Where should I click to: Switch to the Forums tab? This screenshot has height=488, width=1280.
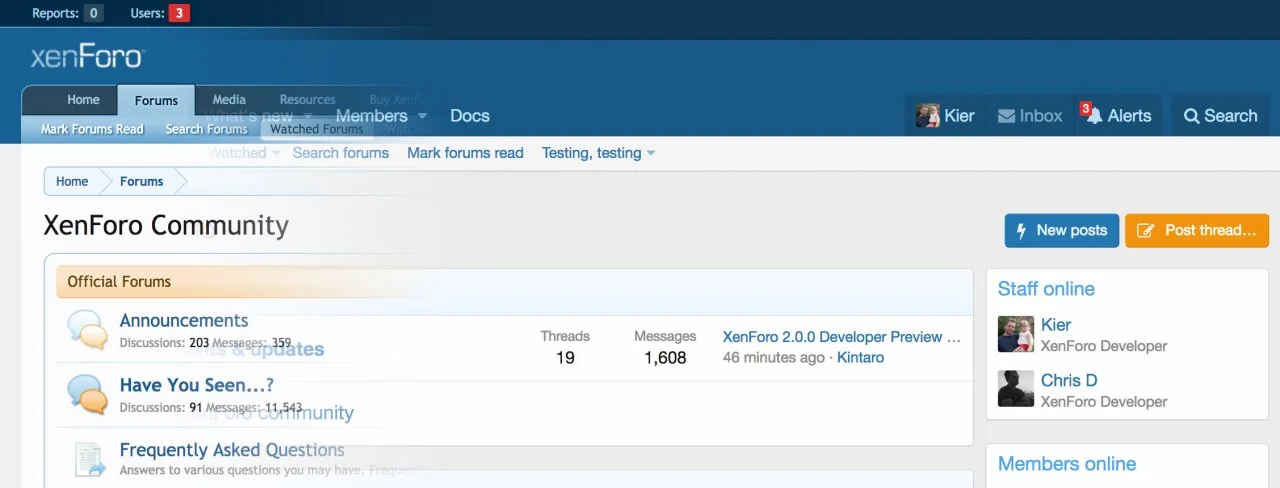[156, 100]
